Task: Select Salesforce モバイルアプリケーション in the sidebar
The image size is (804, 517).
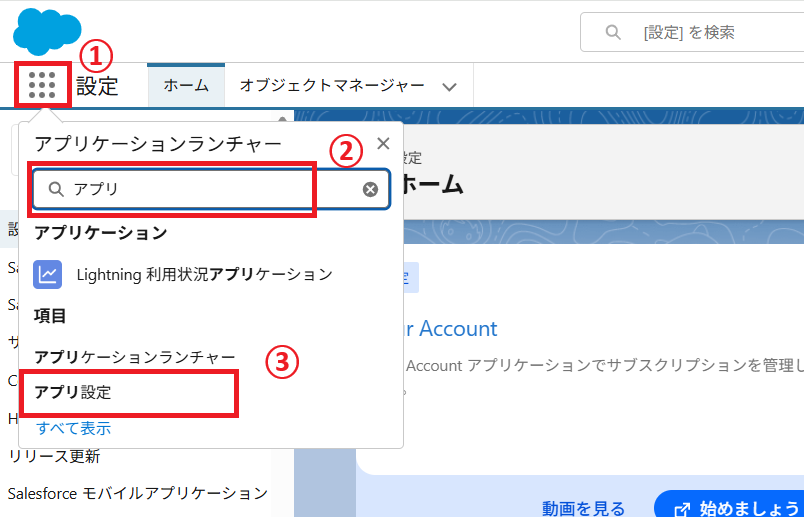Action: coord(137,493)
